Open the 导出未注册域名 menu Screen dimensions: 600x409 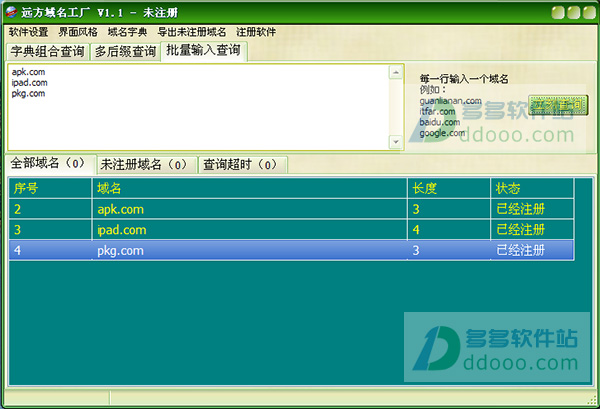tap(192, 32)
